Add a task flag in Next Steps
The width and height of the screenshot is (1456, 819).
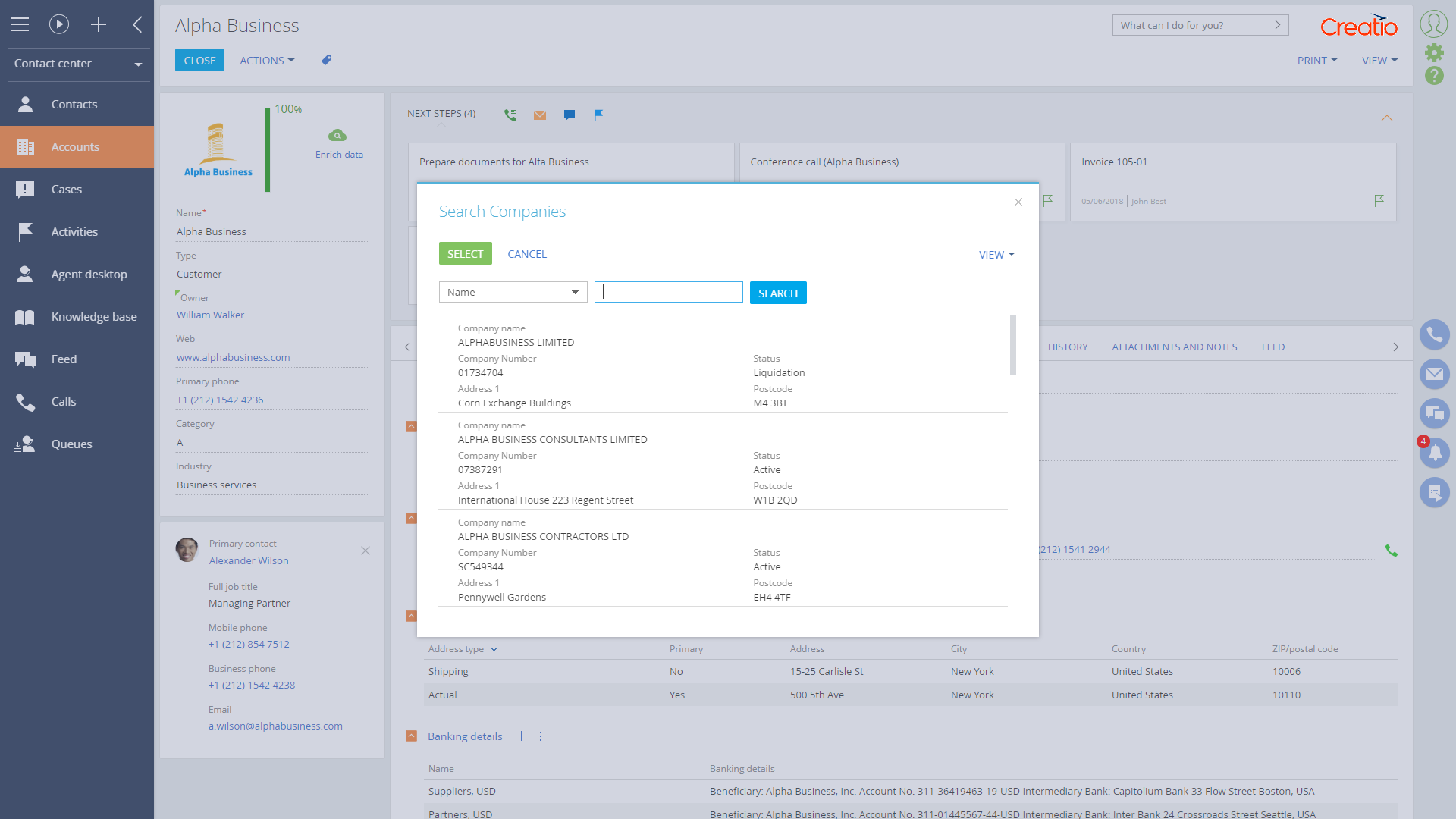(598, 115)
